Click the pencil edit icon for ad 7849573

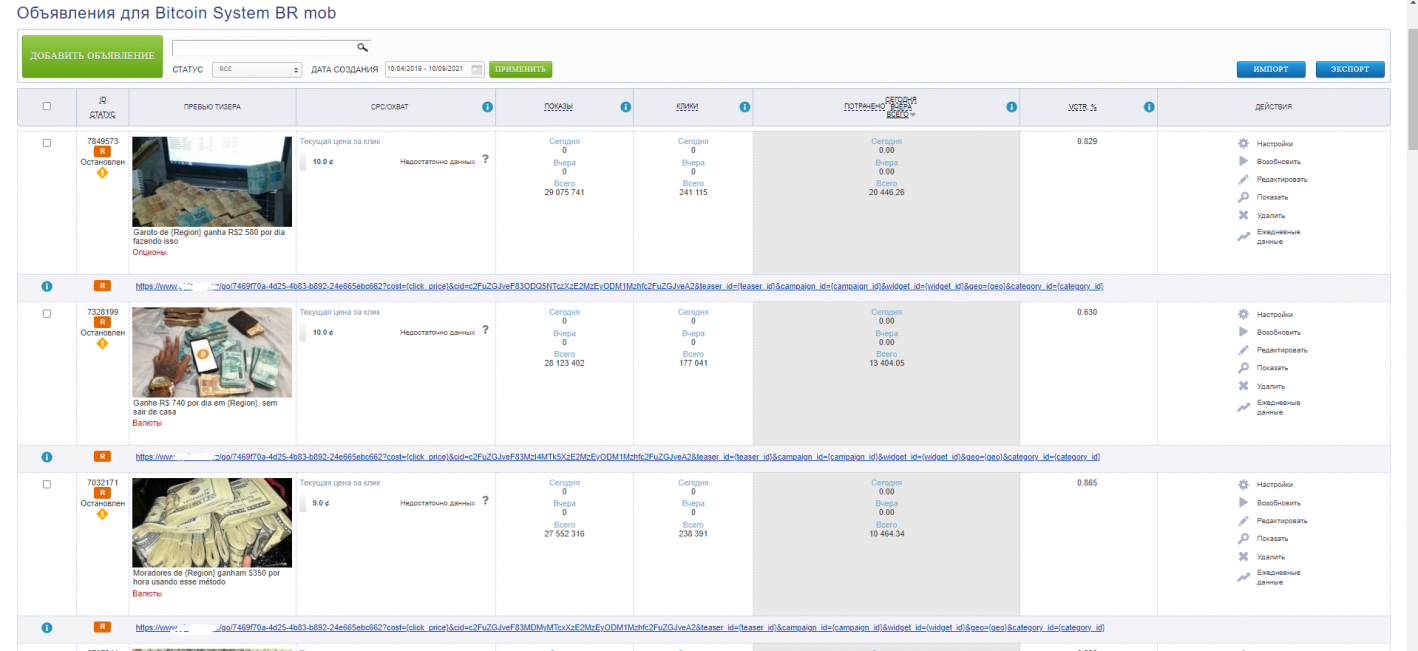[1244, 179]
